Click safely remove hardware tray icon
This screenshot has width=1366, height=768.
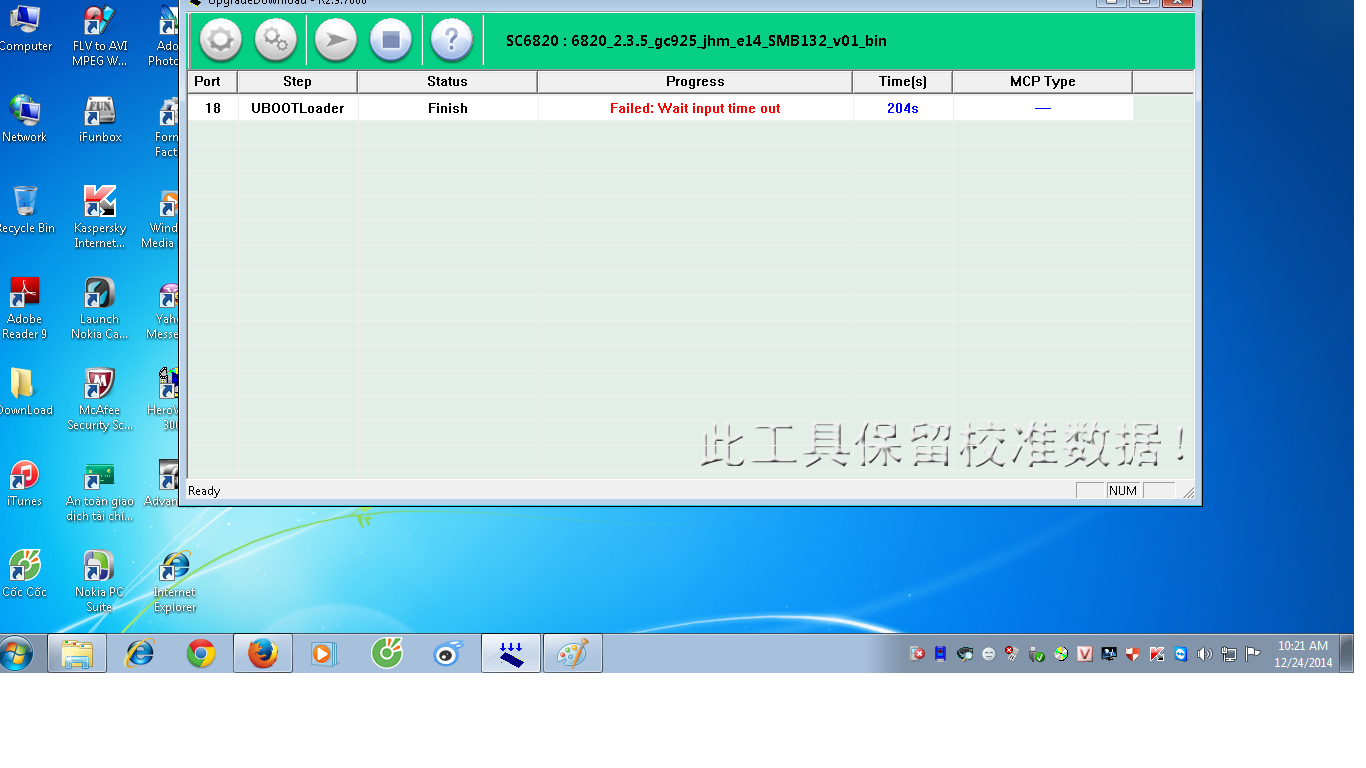tap(1037, 654)
